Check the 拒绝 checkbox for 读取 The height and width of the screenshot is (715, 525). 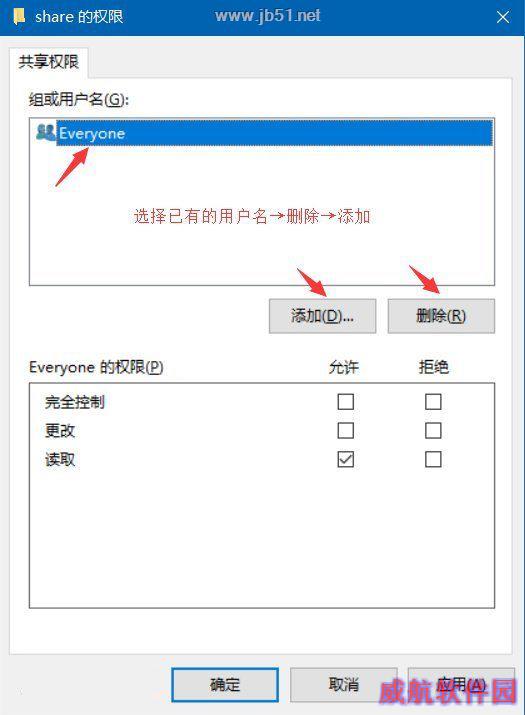coord(433,459)
